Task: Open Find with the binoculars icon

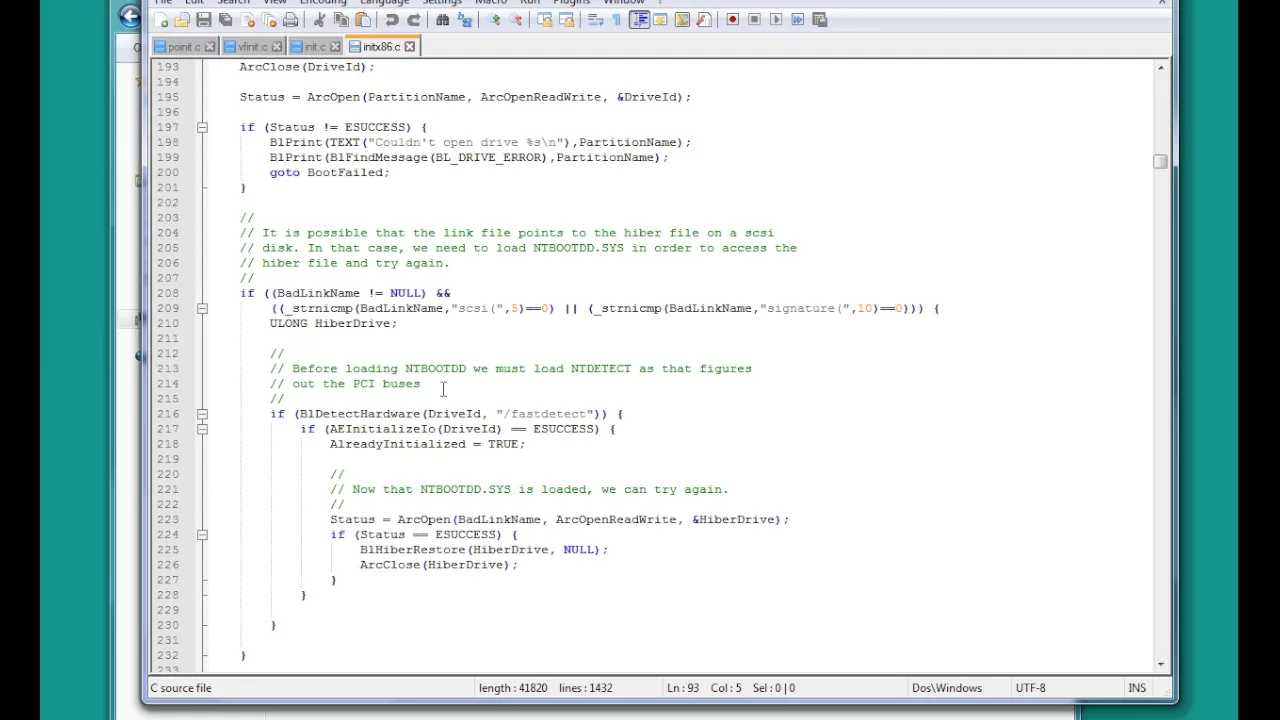Action: coord(443,19)
